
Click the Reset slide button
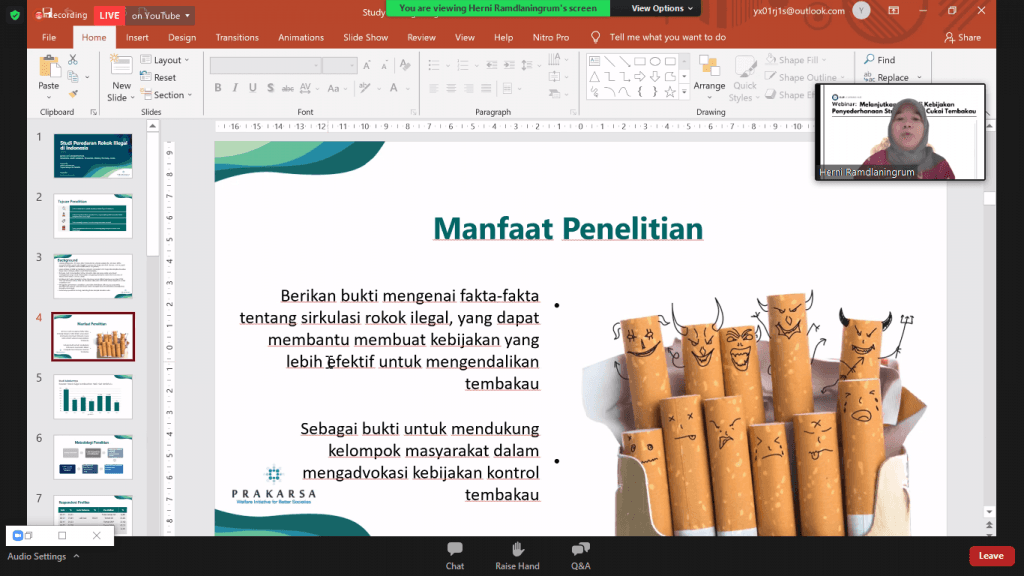(x=158, y=77)
